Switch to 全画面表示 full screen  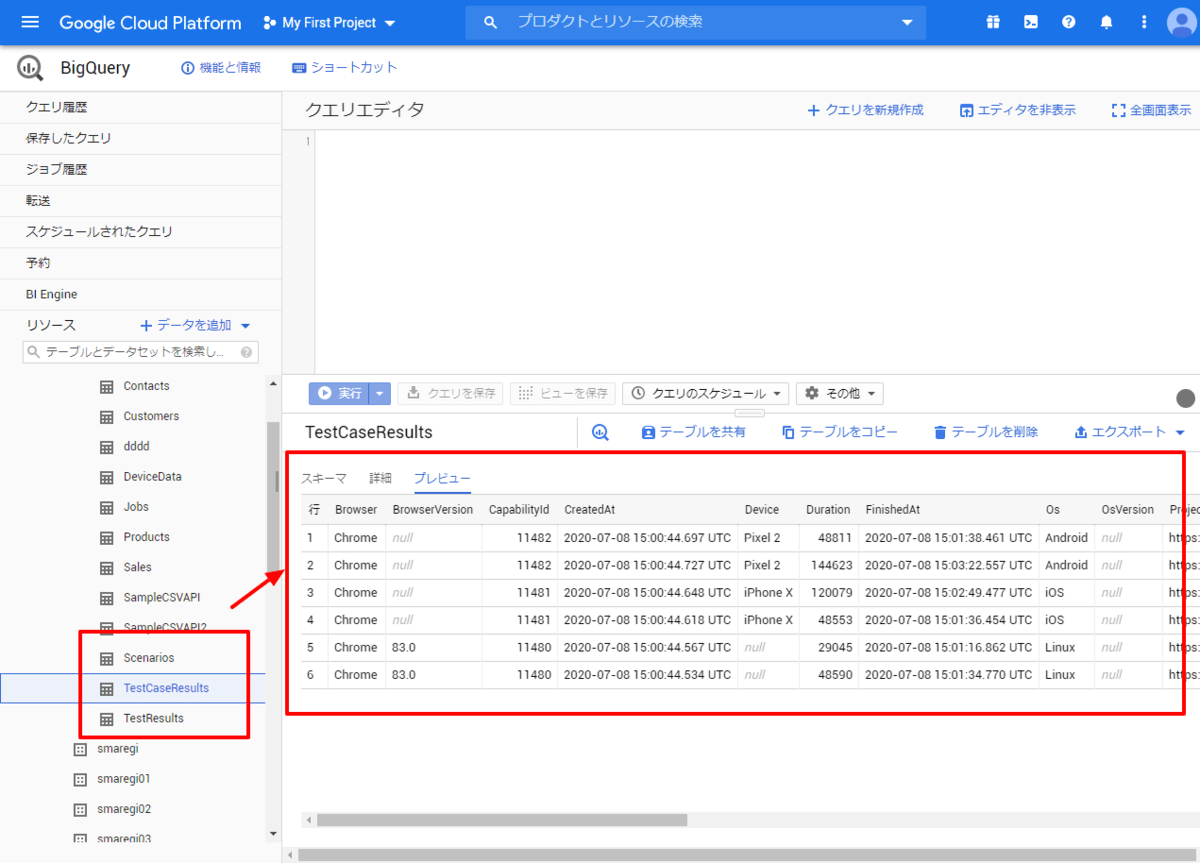click(x=1151, y=110)
